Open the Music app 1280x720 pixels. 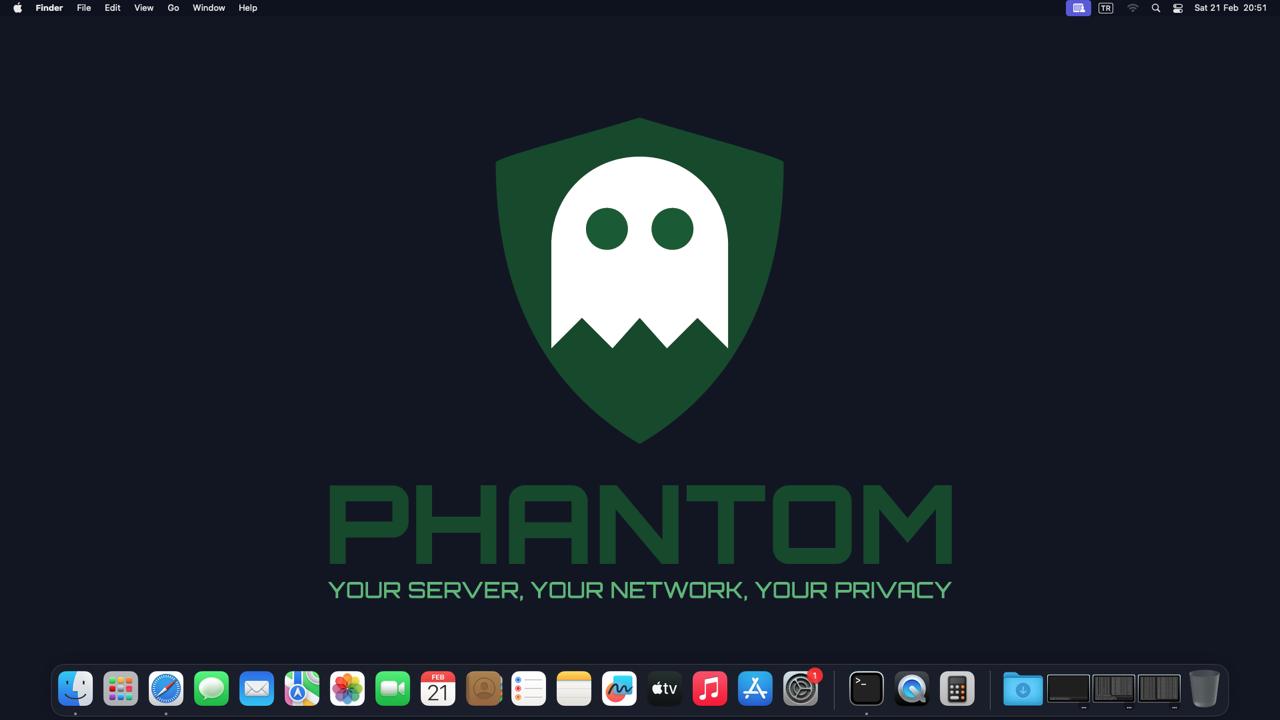710,689
